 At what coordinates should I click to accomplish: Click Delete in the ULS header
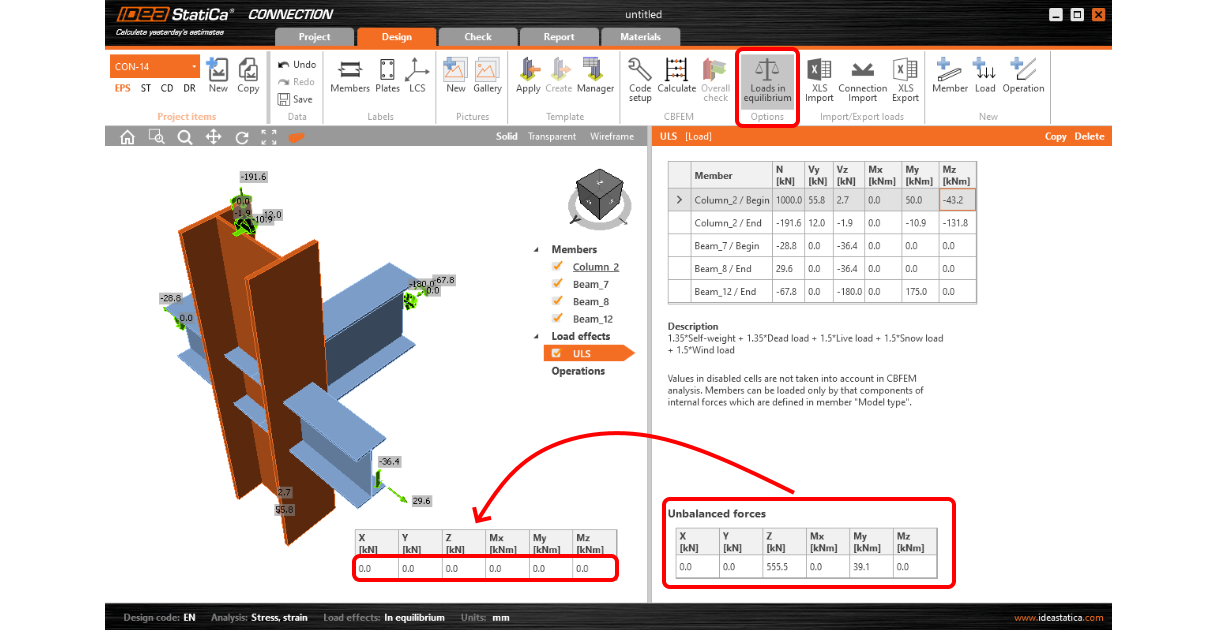coord(1089,137)
